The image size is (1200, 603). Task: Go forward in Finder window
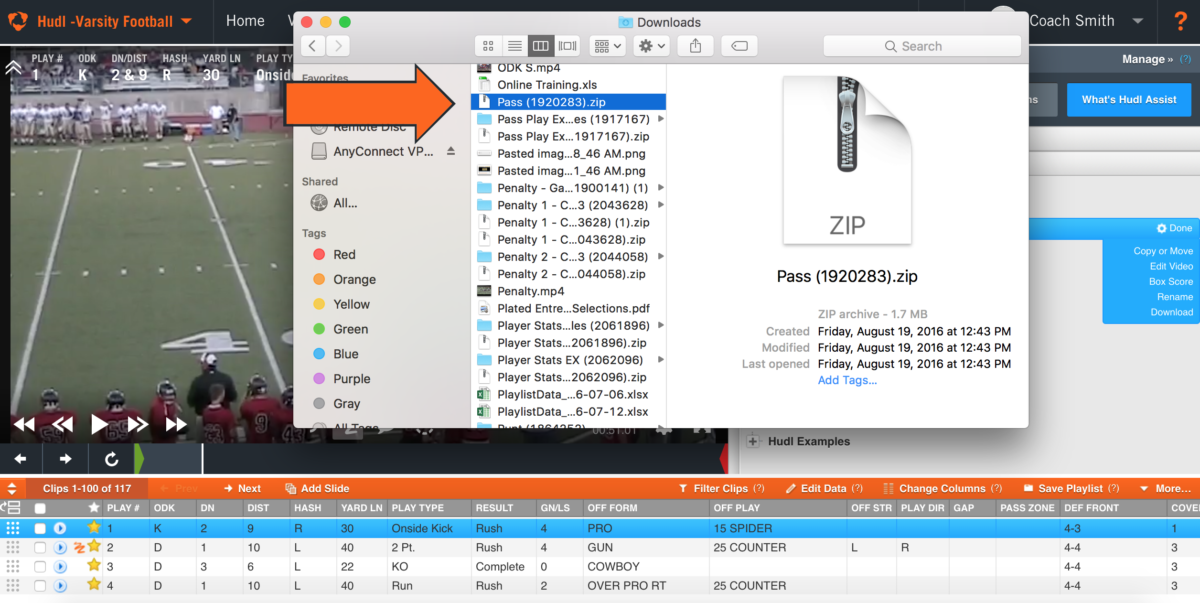click(338, 46)
